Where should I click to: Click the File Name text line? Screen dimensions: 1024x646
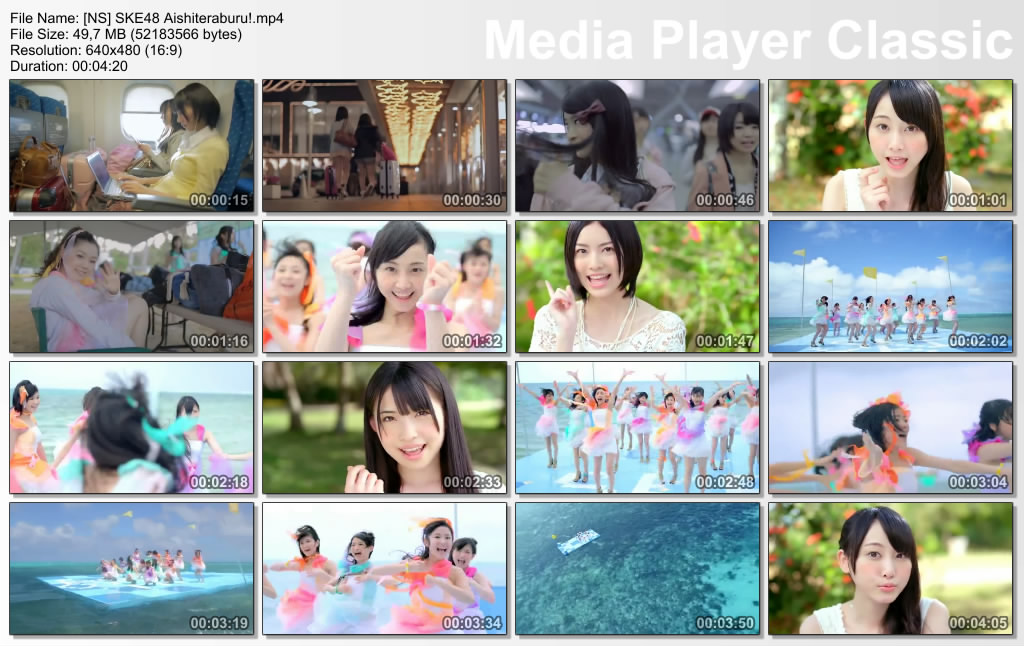pos(147,18)
